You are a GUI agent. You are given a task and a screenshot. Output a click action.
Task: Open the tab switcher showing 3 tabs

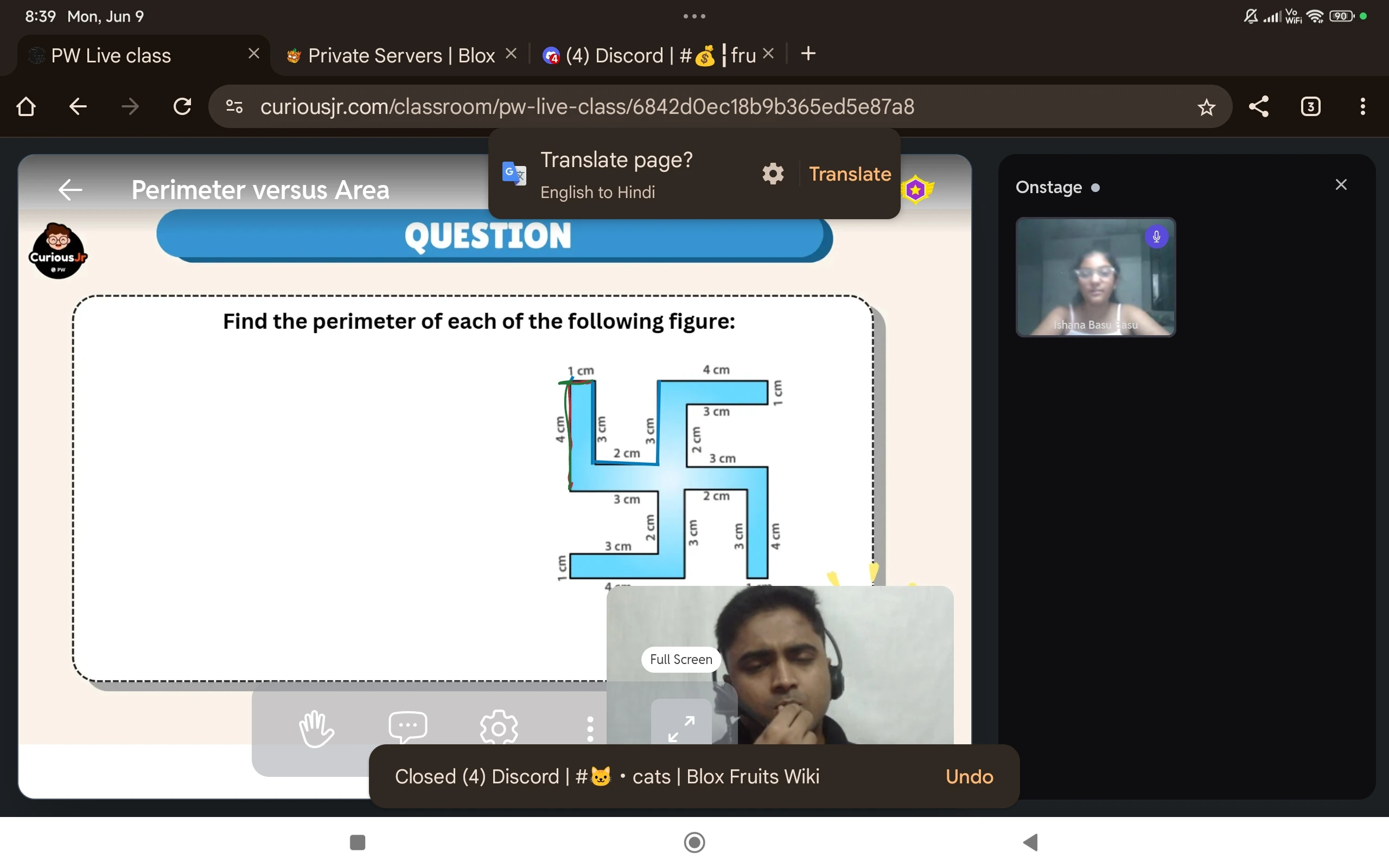pyautogui.click(x=1310, y=107)
